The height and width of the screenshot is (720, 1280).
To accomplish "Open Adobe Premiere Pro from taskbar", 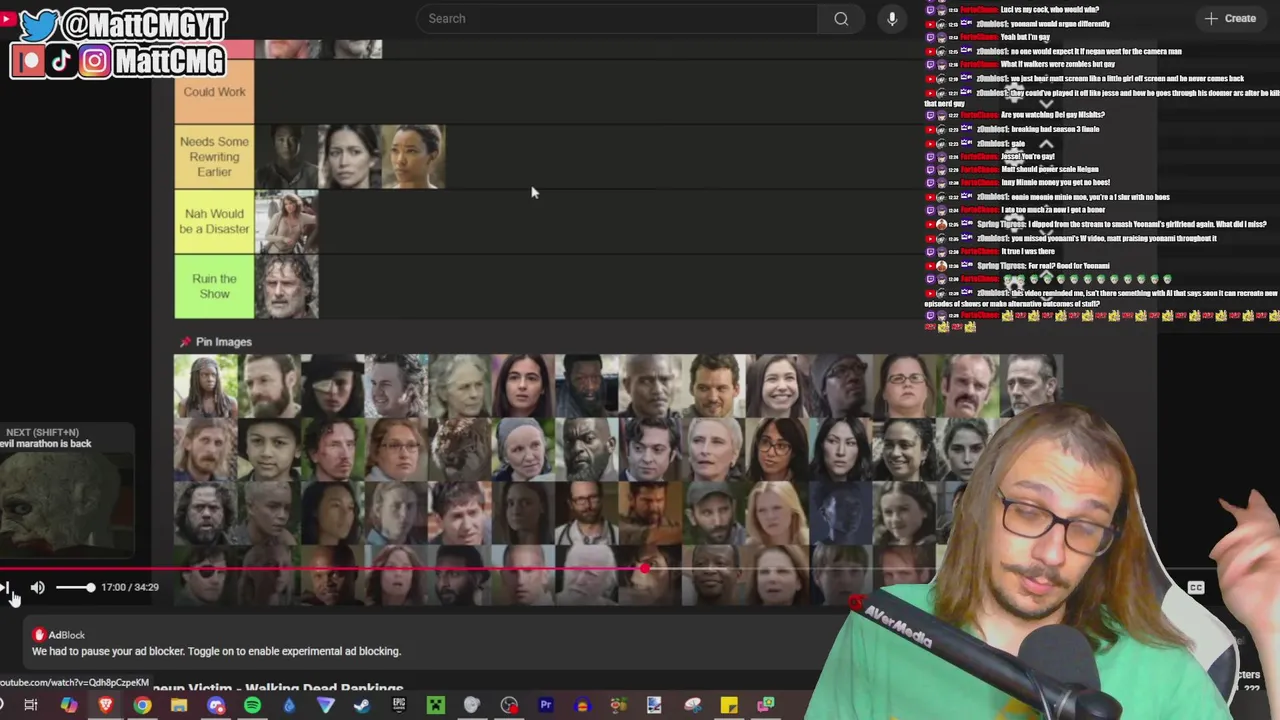I will pyautogui.click(x=546, y=705).
